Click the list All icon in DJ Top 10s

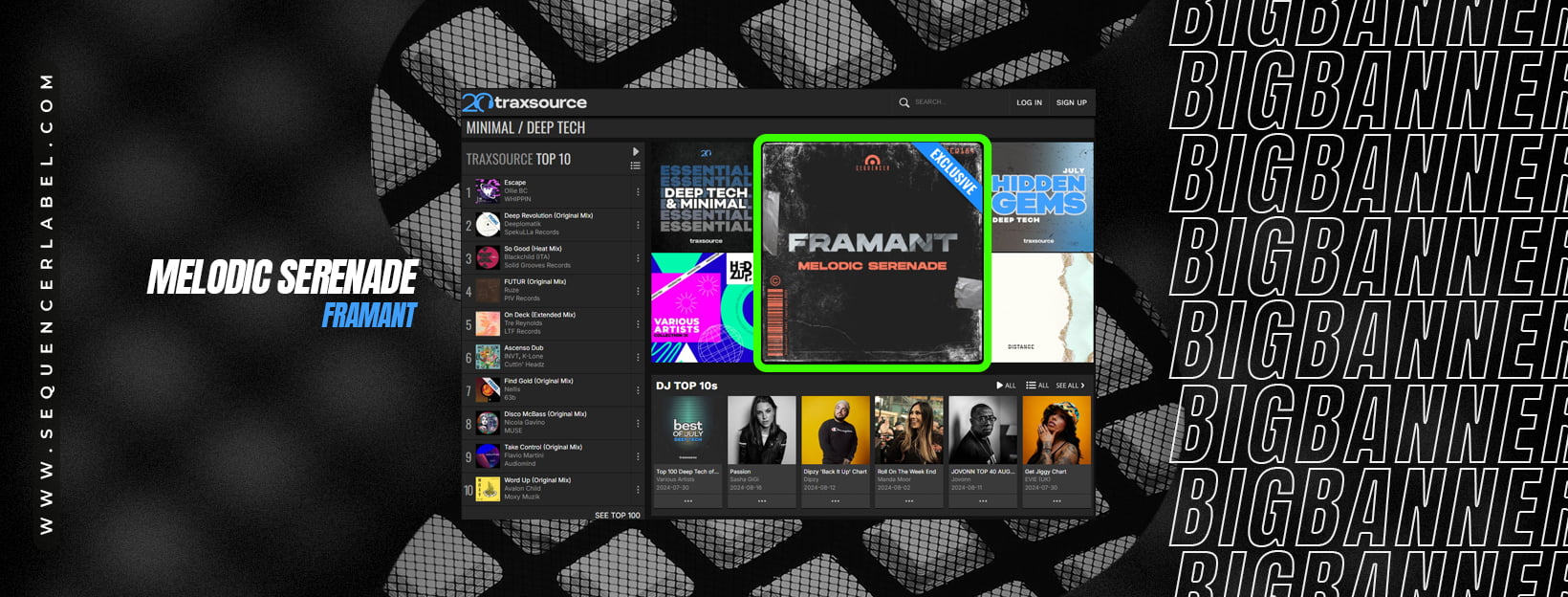1031,386
